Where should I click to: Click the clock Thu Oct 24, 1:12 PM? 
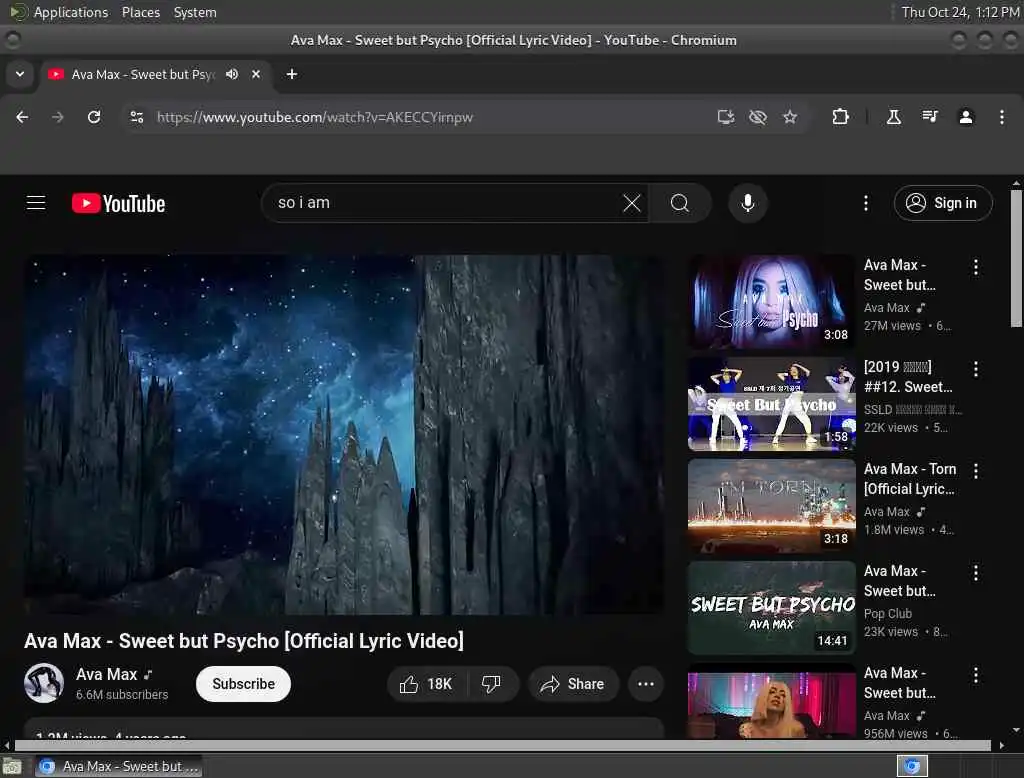pos(960,12)
